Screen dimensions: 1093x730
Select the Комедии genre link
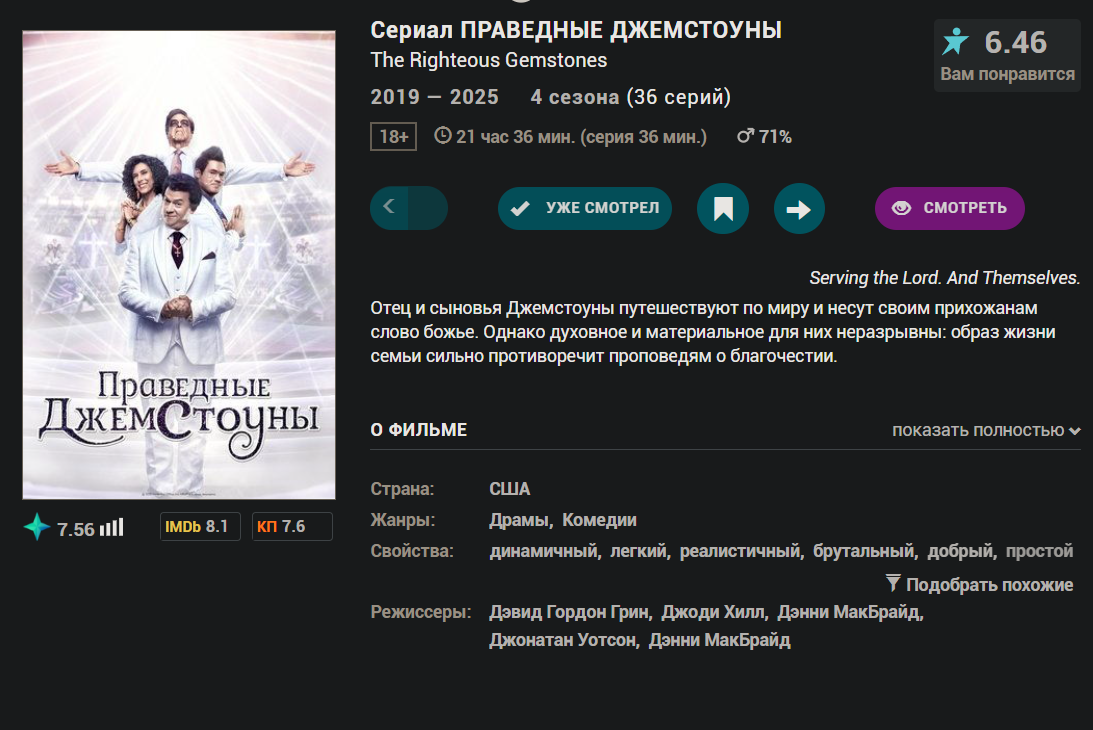(x=599, y=520)
